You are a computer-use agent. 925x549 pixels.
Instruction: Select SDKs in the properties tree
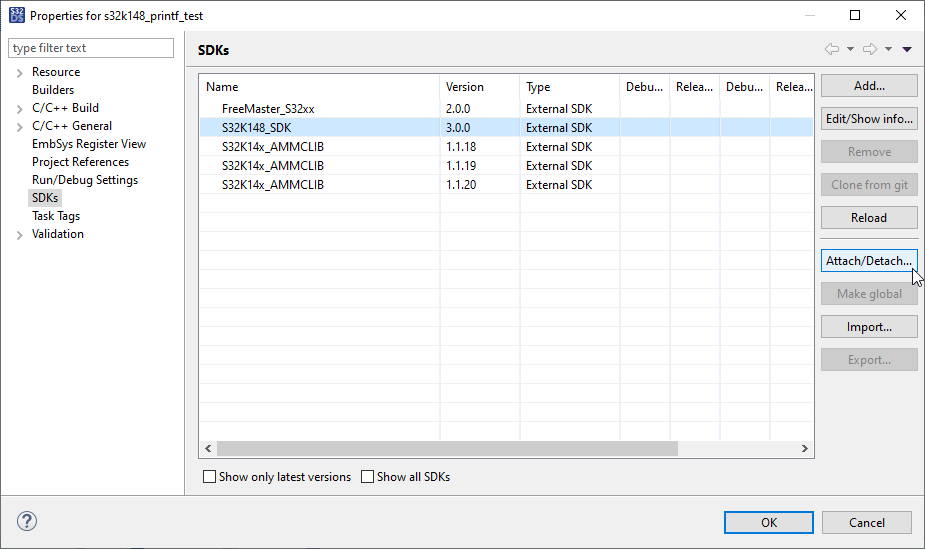click(x=45, y=198)
